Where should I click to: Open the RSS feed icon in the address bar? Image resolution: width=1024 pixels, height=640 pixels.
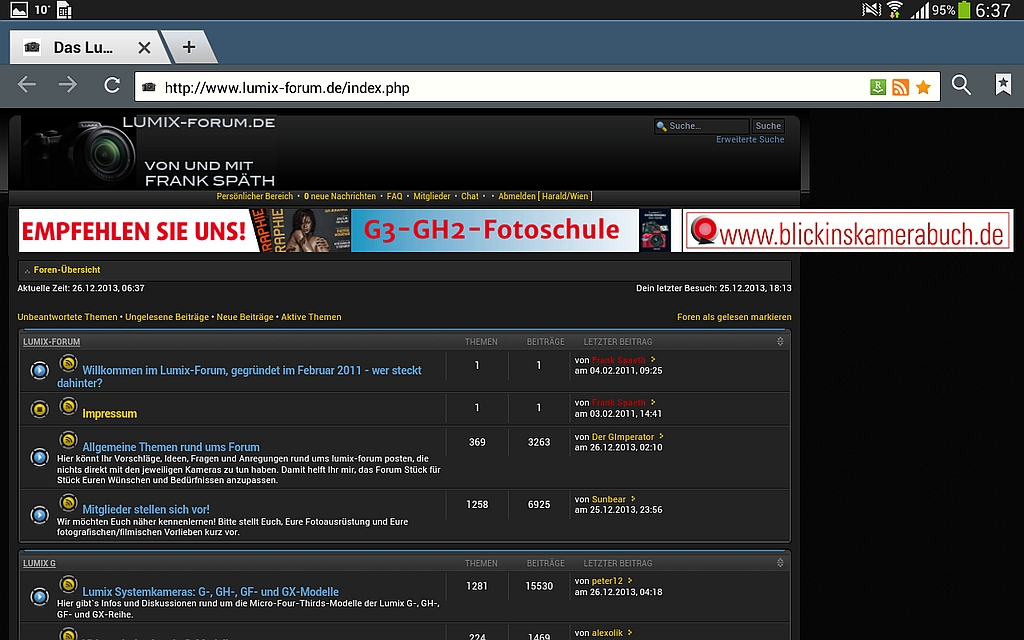pos(899,86)
